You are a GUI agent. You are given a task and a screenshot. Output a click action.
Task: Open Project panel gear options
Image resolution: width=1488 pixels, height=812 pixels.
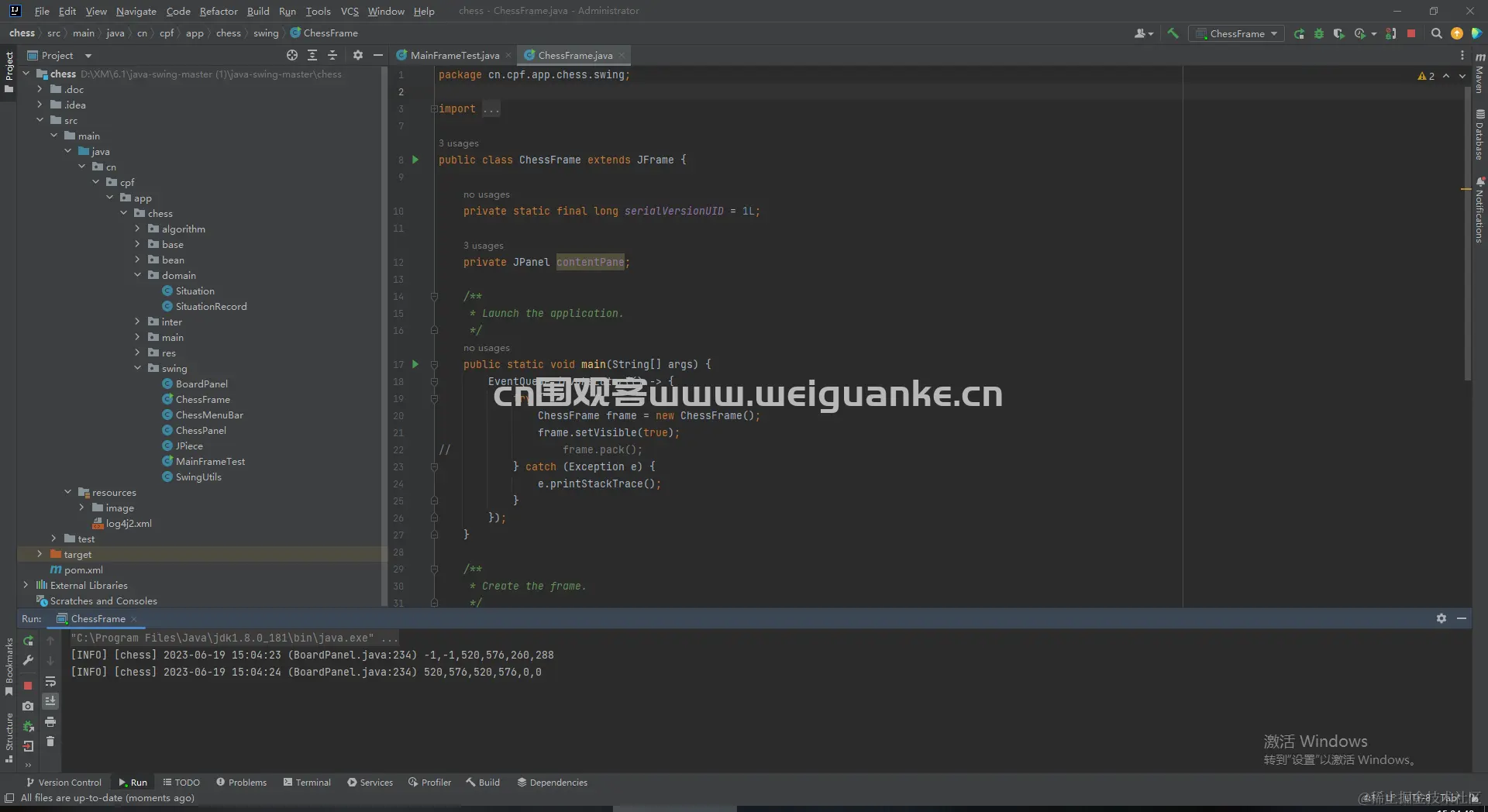click(x=357, y=55)
